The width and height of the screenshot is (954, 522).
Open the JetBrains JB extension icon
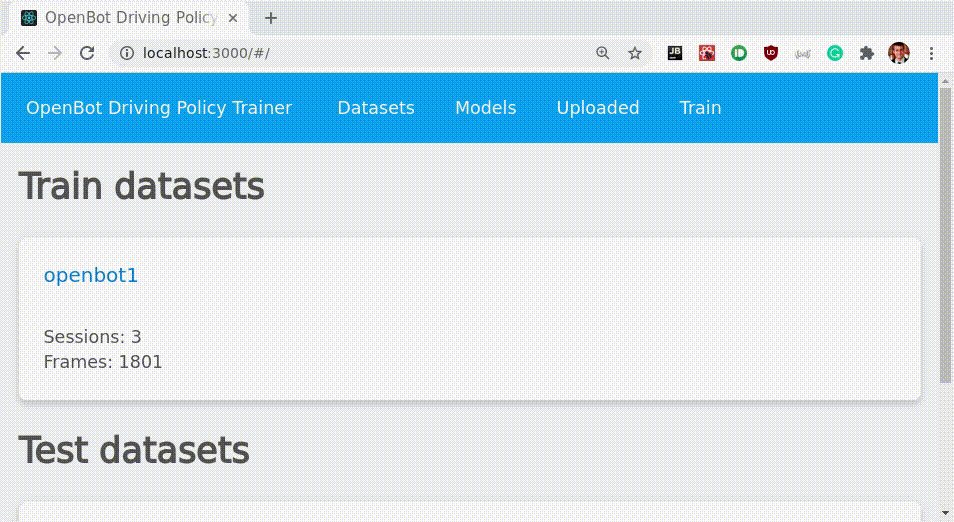(x=675, y=53)
